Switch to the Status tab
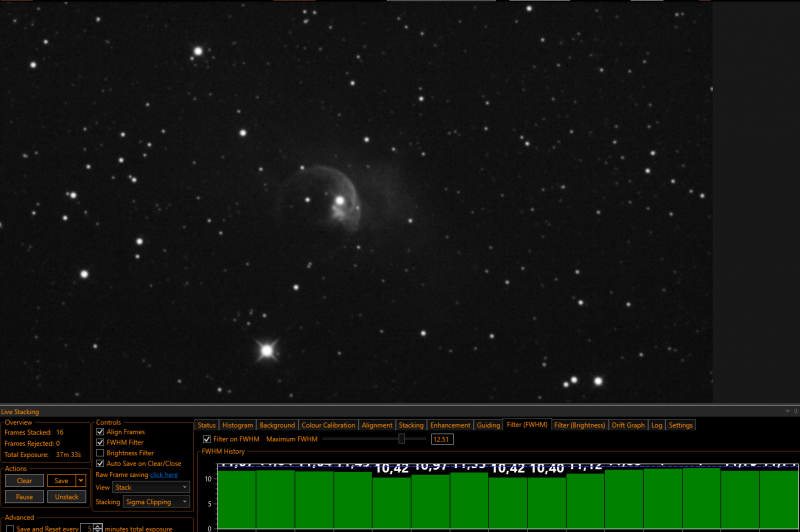Screen dimensions: 800x532 207,425
